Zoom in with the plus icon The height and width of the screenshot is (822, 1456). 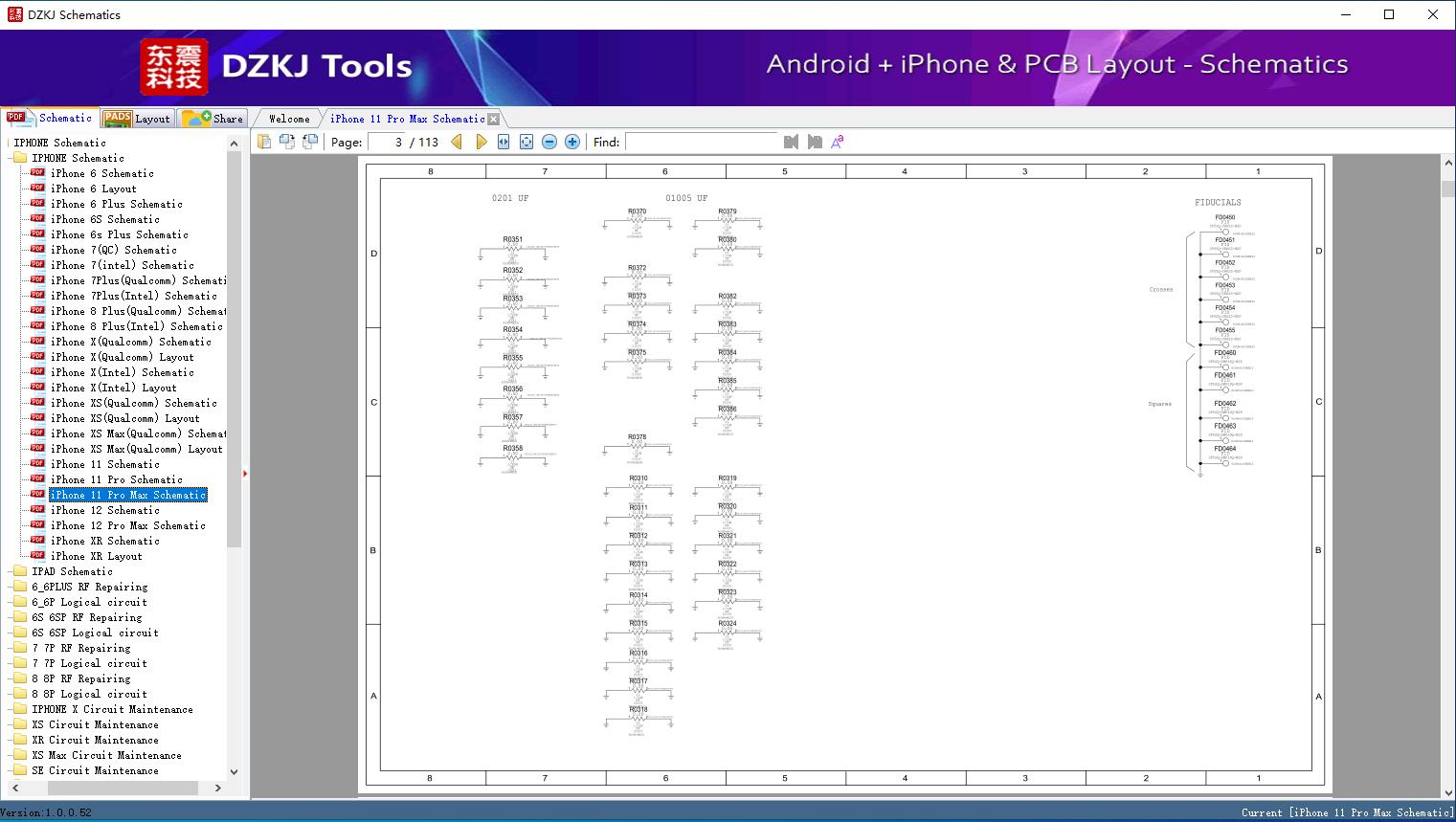572,142
